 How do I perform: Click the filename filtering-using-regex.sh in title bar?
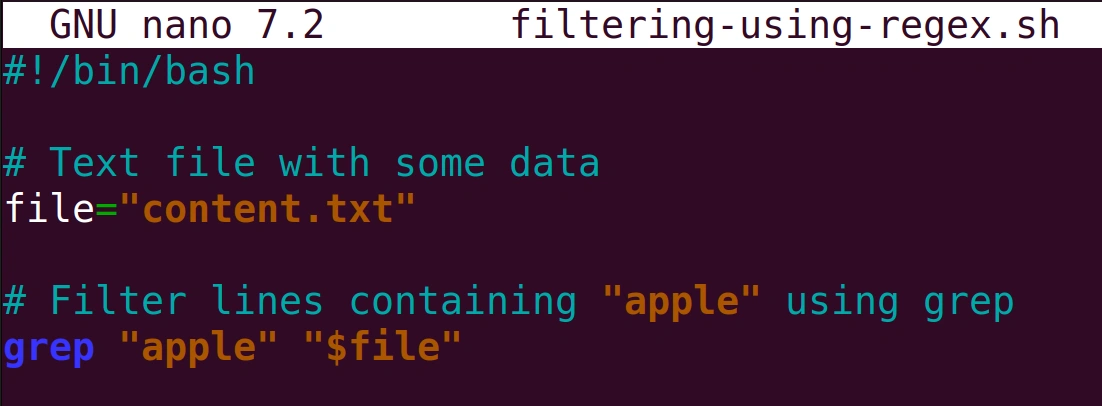785,26
